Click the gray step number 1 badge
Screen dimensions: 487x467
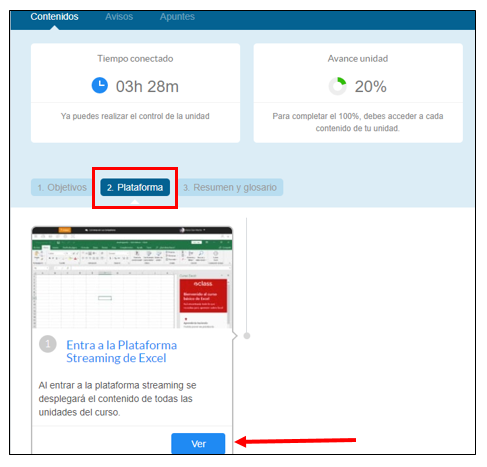pos(48,344)
